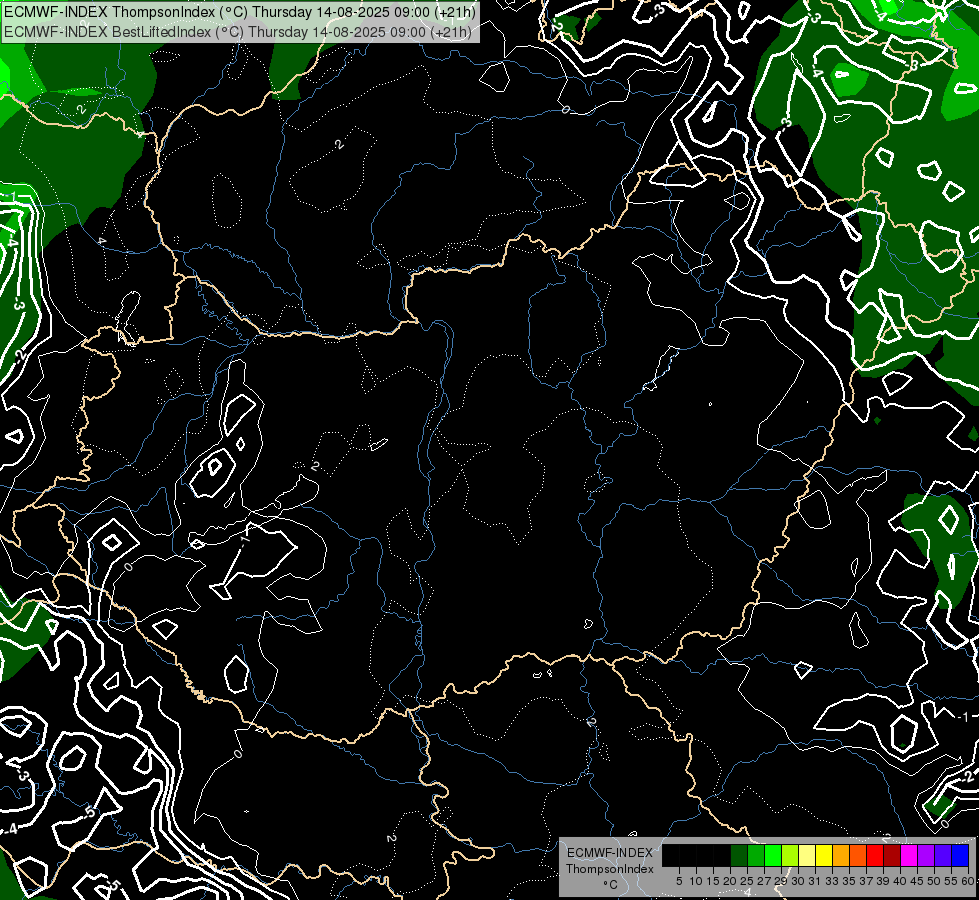Select the dark red 39-40 legend swatch
The image size is (979, 900).
[x=892, y=855]
